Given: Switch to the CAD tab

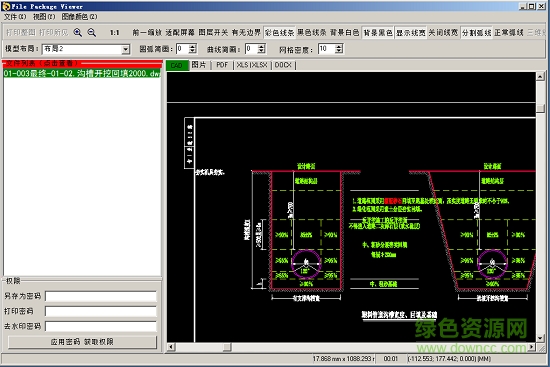Looking at the screenshot, I should tap(176, 65).
